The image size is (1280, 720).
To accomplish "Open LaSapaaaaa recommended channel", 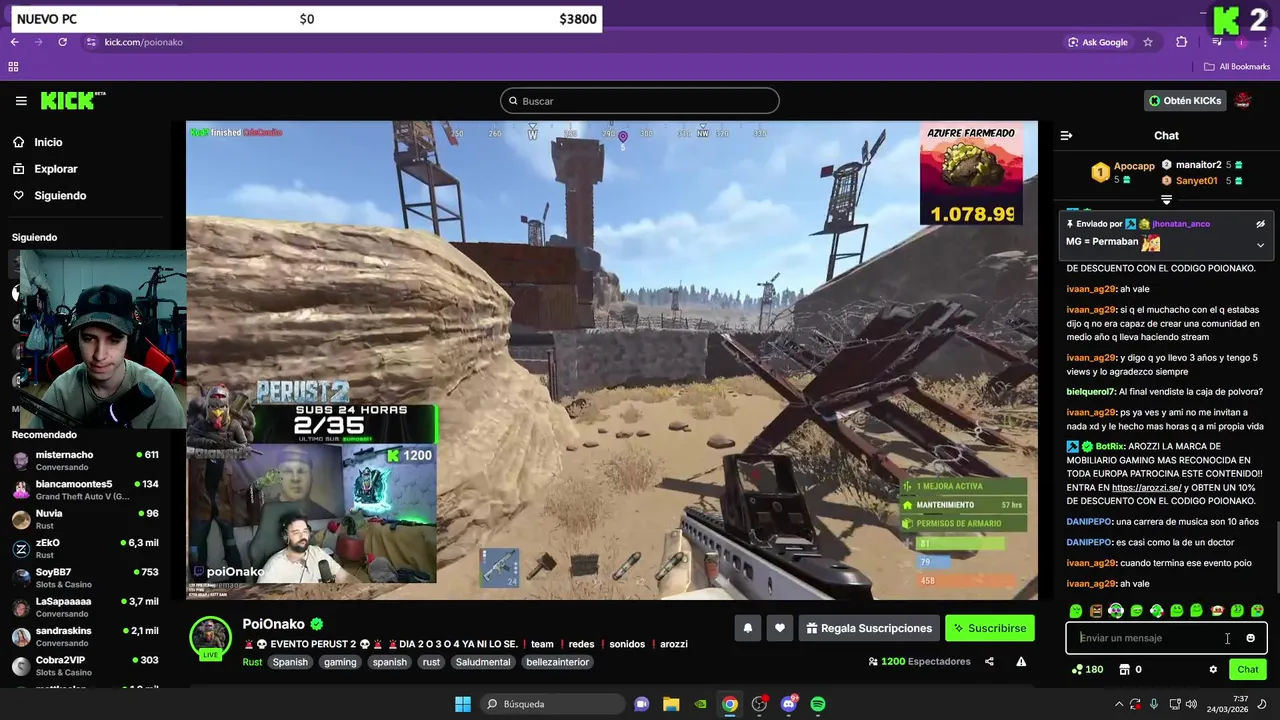I will click(x=85, y=607).
